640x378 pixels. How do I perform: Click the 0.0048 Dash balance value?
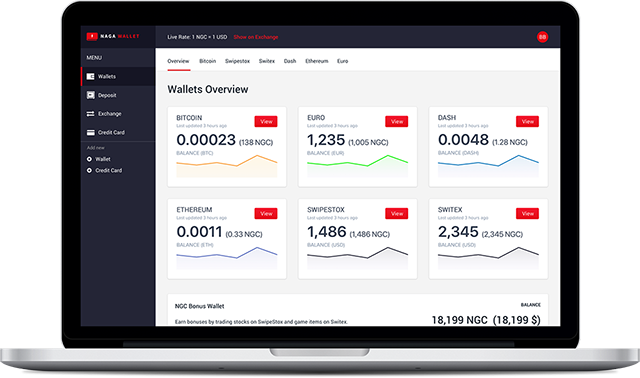click(x=463, y=140)
